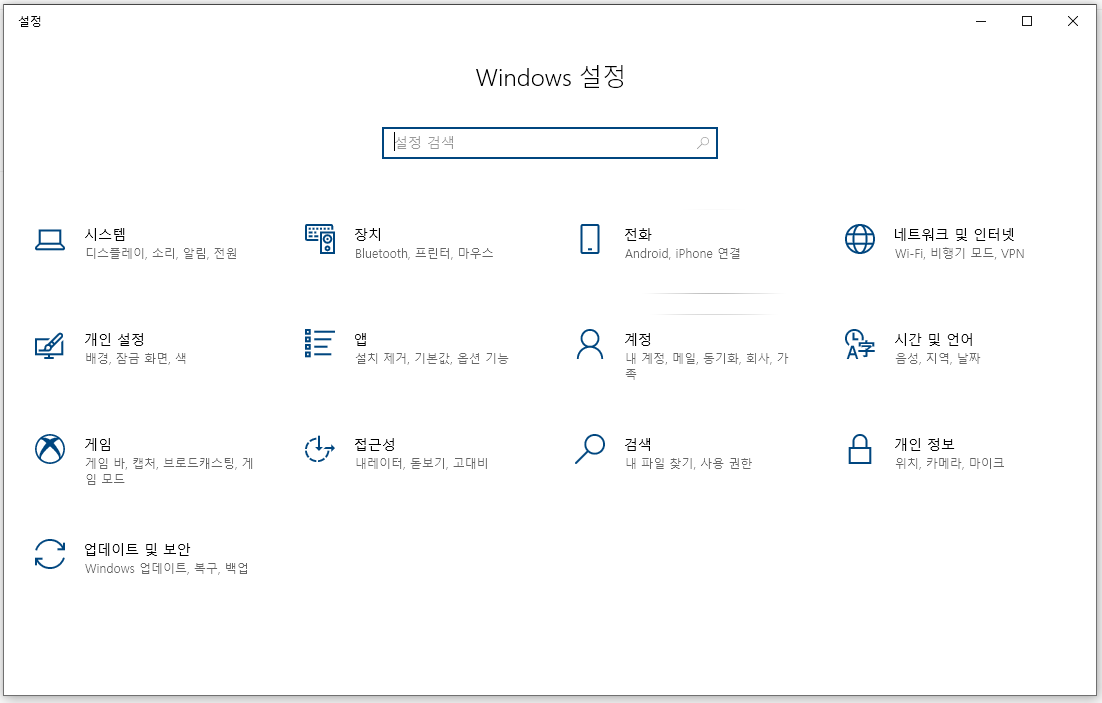Image resolution: width=1102 pixels, height=703 pixels.
Task: Open the 개인 설정 paintbrush icon
Action: pyautogui.click(x=50, y=345)
